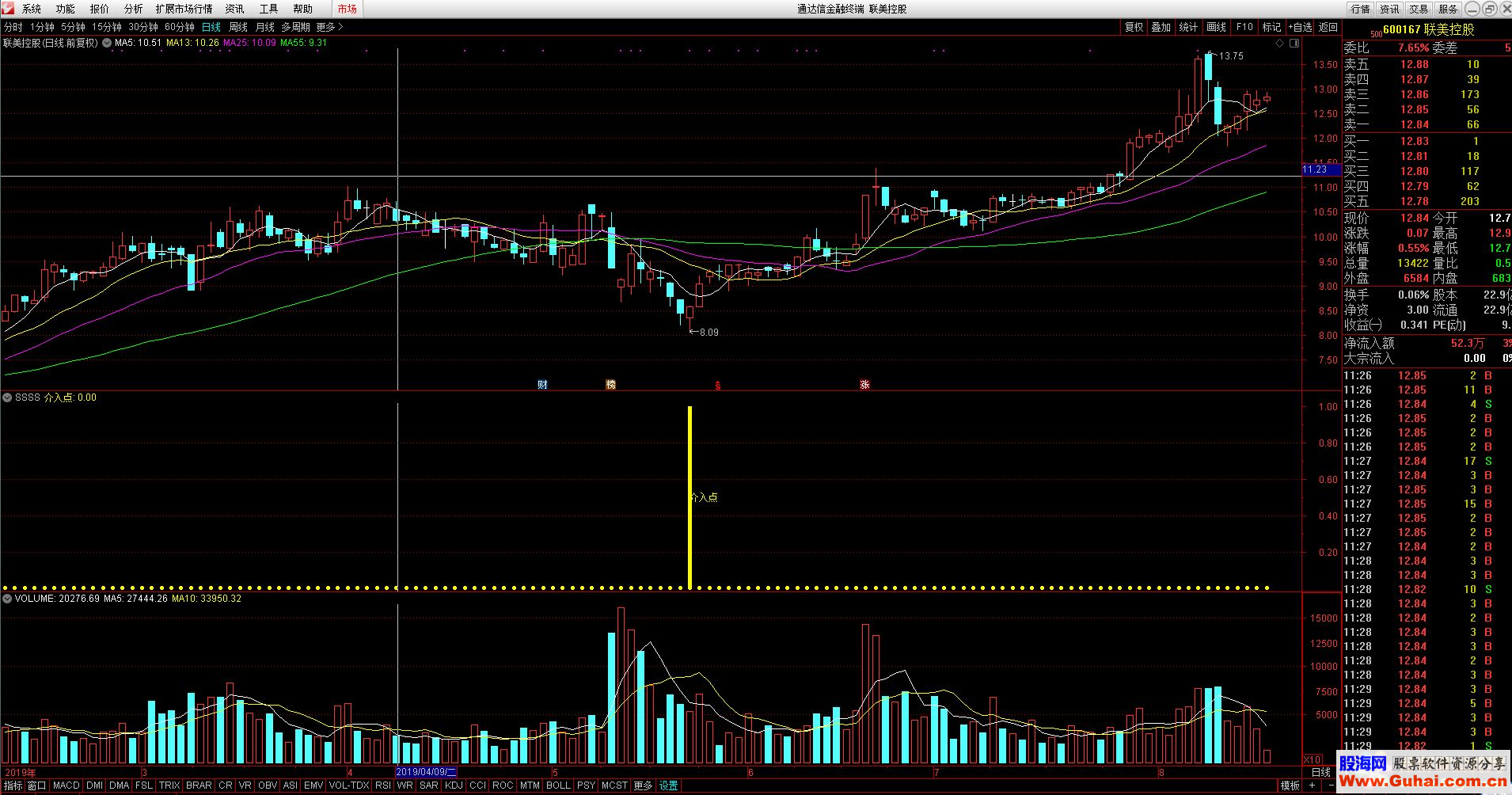Select the 日线 daily period tab

pyautogui.click(x=211, y=27)
